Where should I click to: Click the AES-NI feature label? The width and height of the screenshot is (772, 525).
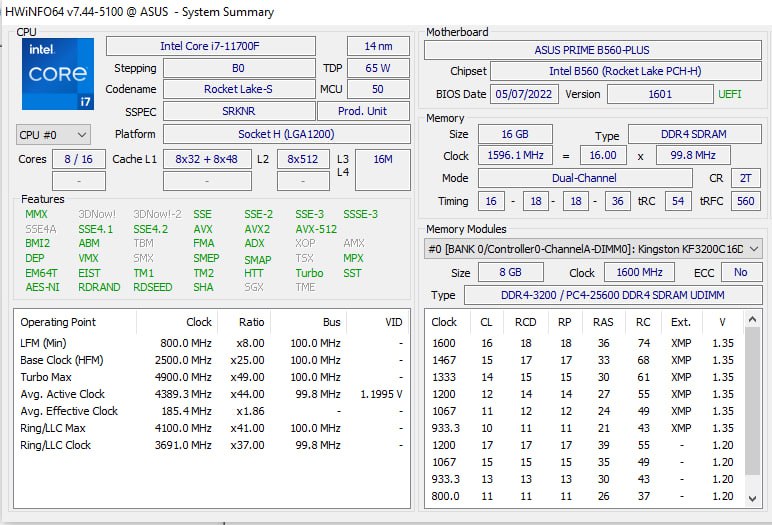42,287
